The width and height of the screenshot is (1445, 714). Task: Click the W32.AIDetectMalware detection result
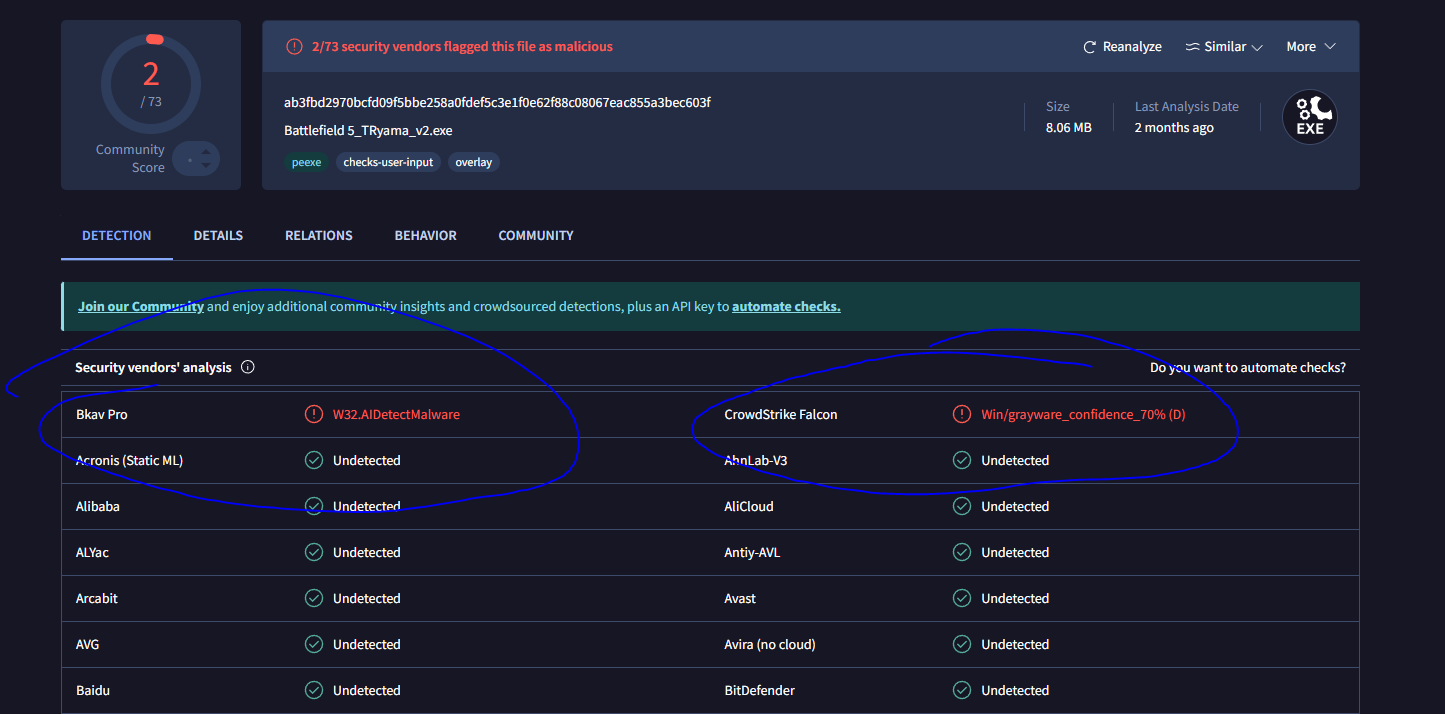pyautogui.click(x=396, y=414)
